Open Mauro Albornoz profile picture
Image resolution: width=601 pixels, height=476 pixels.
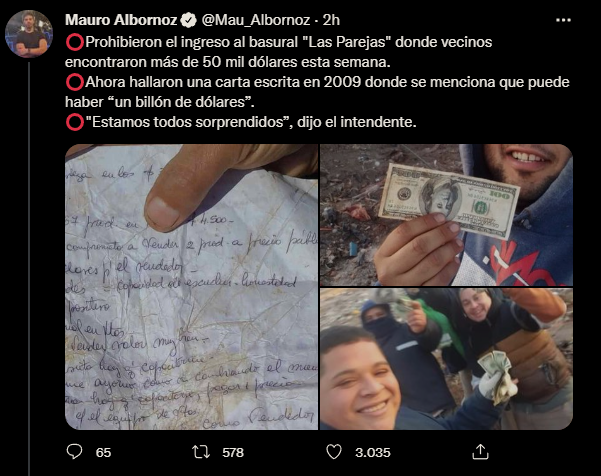pos(29,34)
